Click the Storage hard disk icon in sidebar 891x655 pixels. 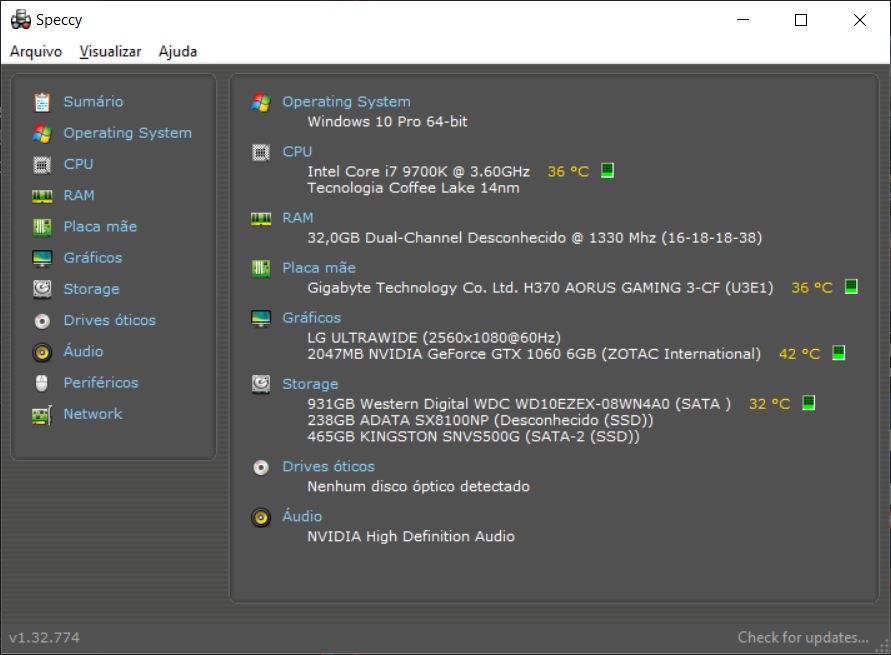coord(42,289)
